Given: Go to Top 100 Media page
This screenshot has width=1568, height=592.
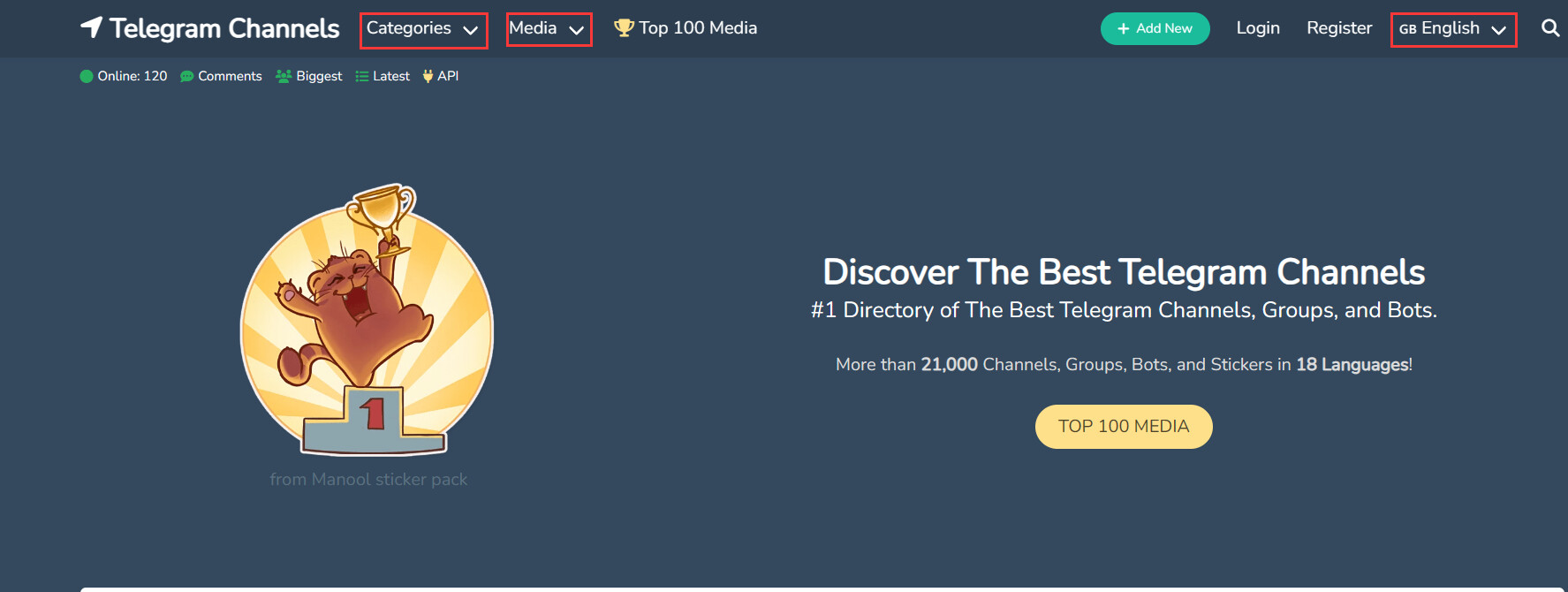Looking at the screenshot, I should click(686, 28).
